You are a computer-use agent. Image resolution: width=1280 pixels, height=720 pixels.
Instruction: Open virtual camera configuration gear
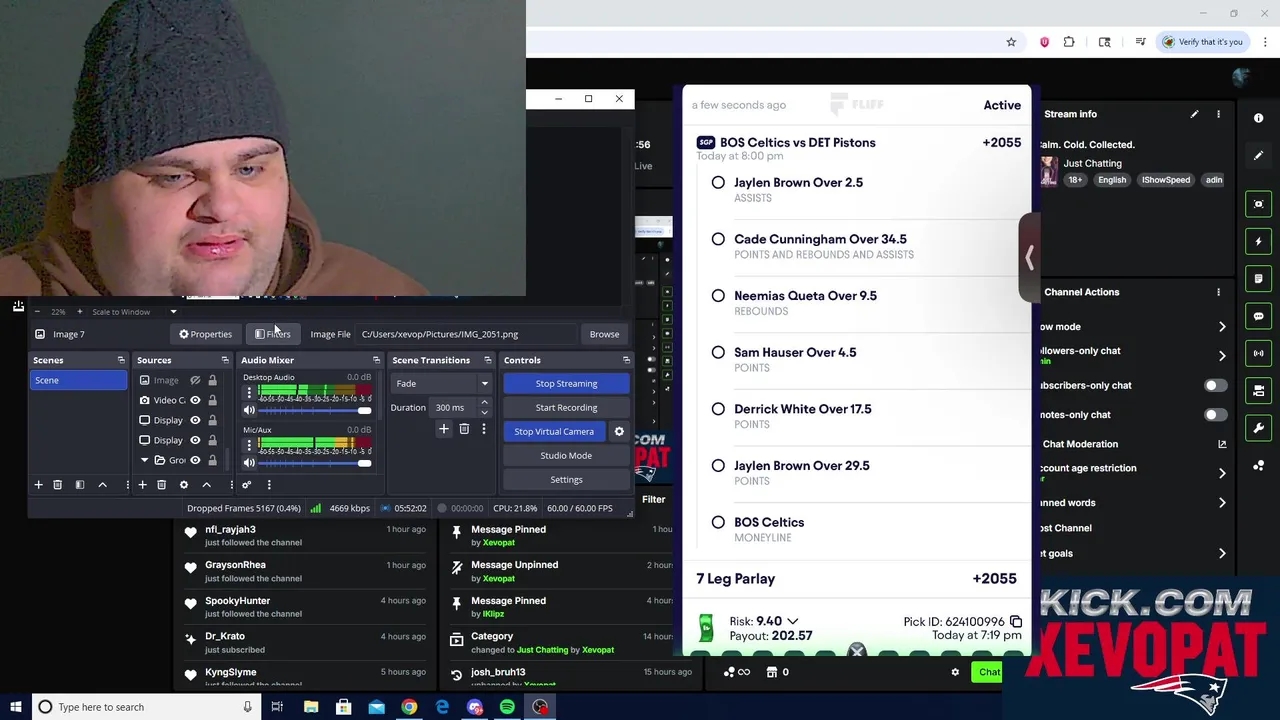pyautogui.click(x=619, y=432)
